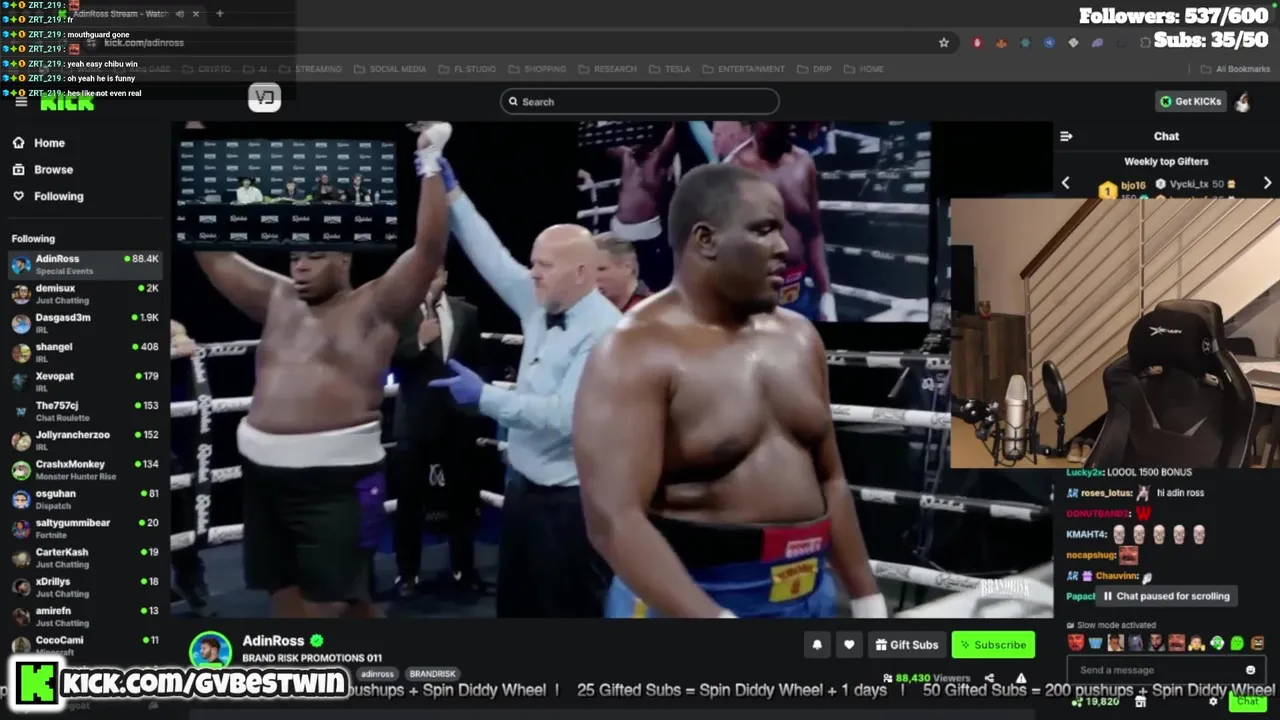Click the 19,820 kicks balance
Viewport: 1280px width, 720px height.
[1097, 702]
